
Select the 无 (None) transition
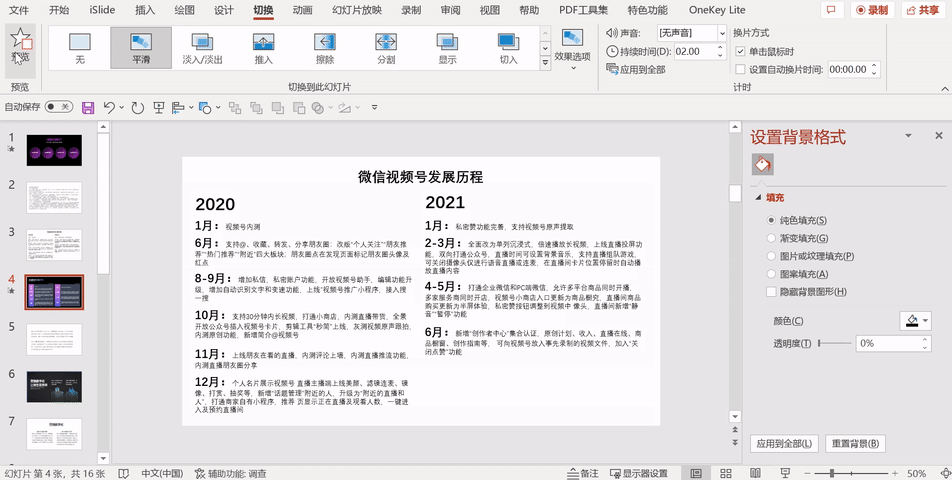(x=80, y=48)
